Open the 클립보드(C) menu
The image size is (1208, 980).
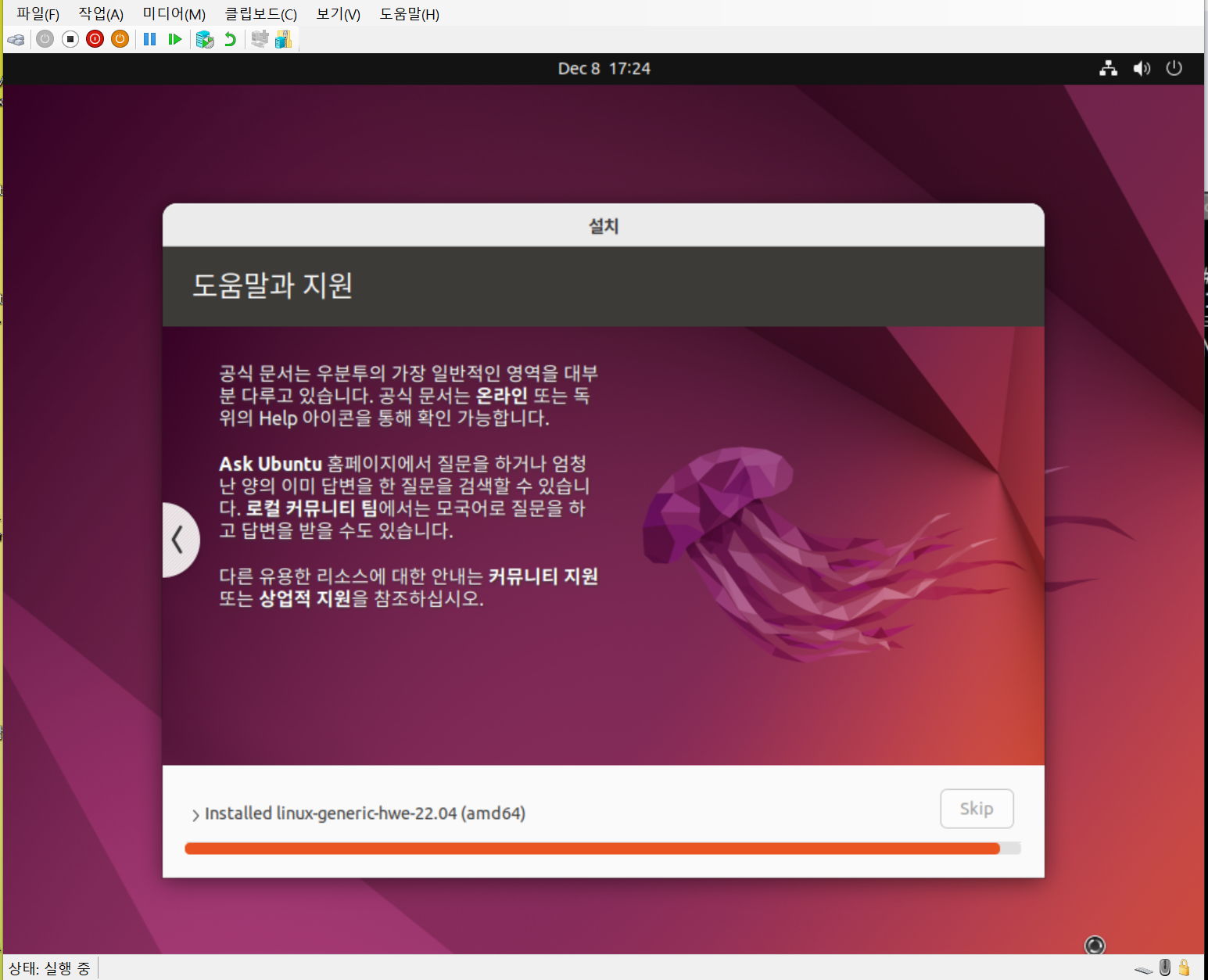(261, 14)
